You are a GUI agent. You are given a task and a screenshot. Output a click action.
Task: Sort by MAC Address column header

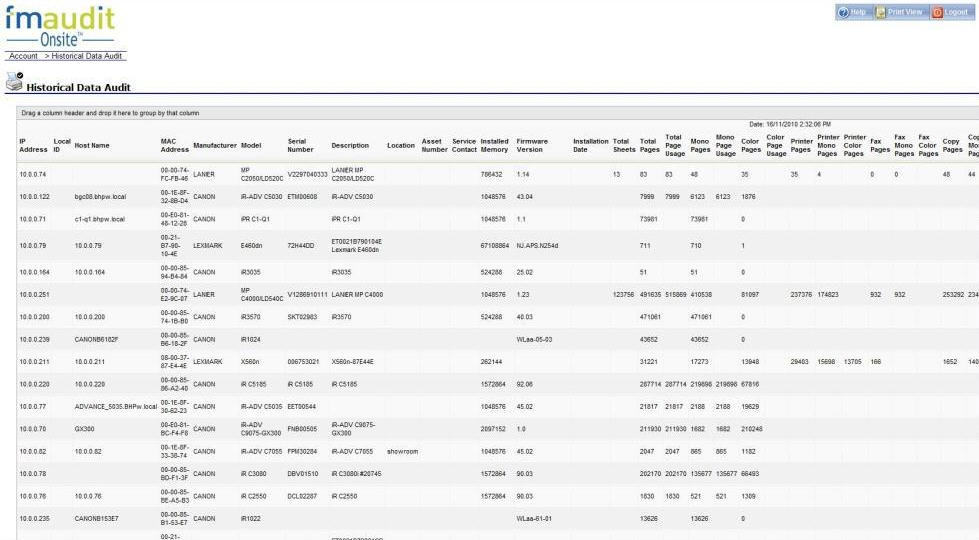coord(174,145)
